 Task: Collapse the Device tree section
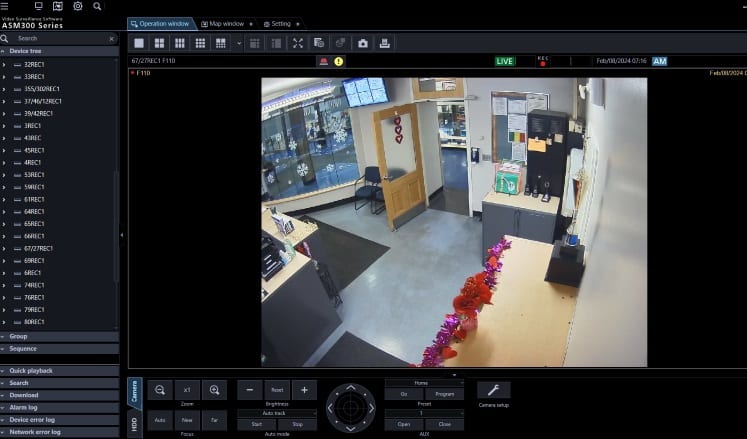[59, 51]
